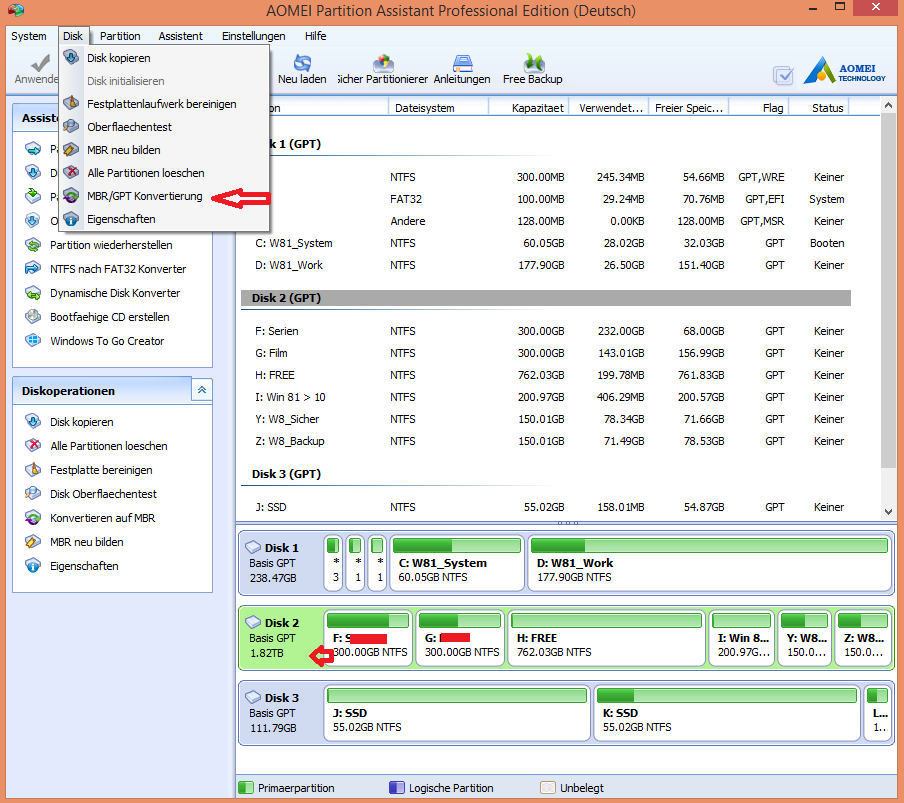Select D: W81_Work row in list

point(545,265)
